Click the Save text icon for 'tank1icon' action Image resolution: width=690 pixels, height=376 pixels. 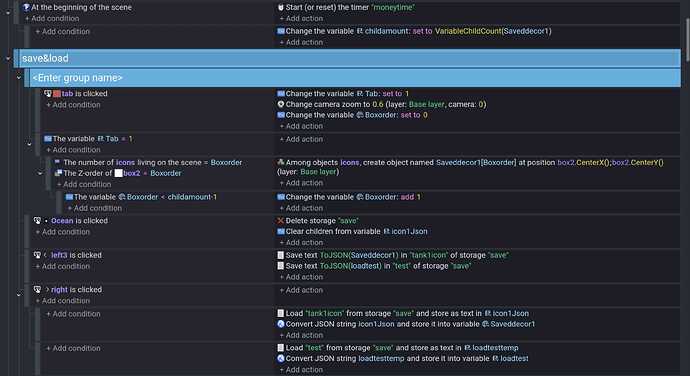pyautogui.click(x=280, y=255)
